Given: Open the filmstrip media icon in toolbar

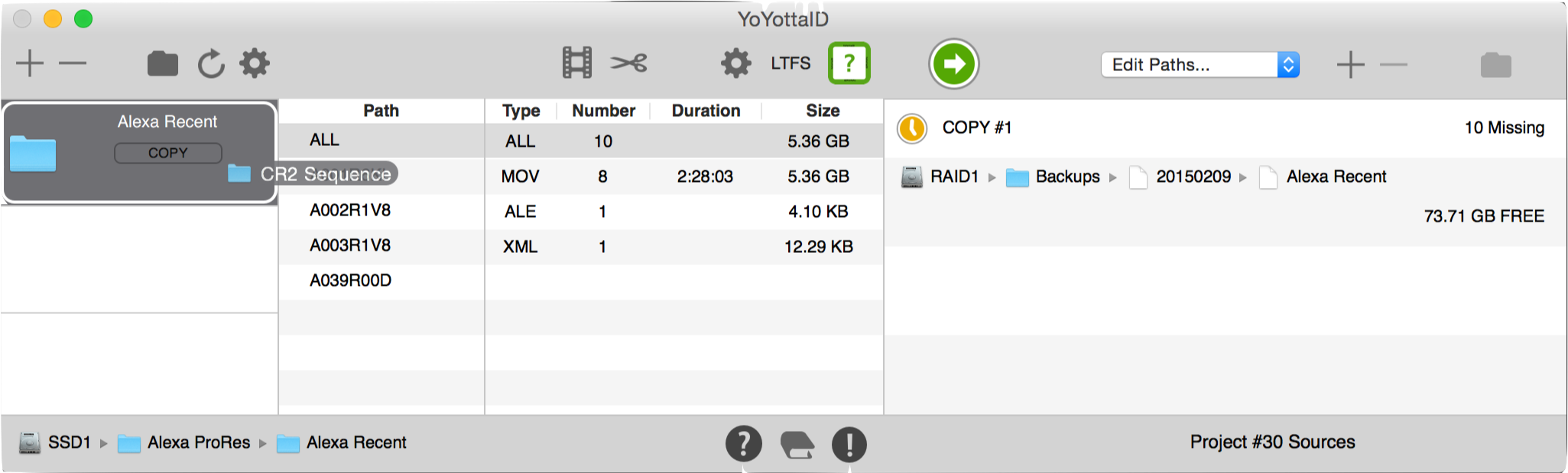Looking at the screenshot, I should point(577,63).
